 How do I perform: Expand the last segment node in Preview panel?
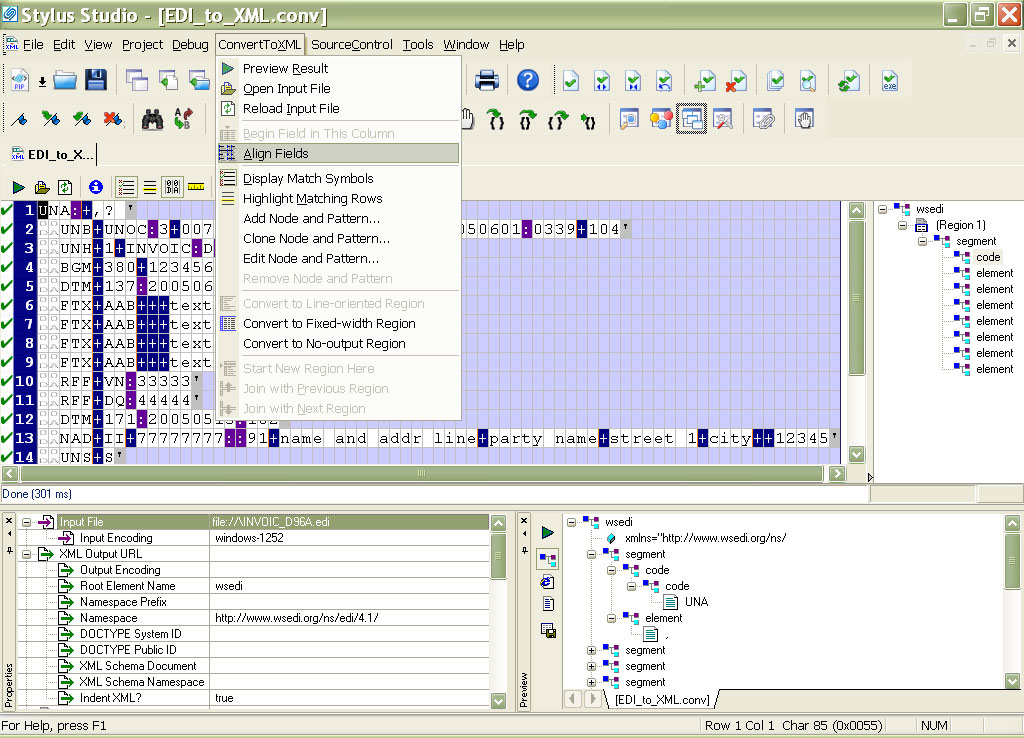[591, 681]
